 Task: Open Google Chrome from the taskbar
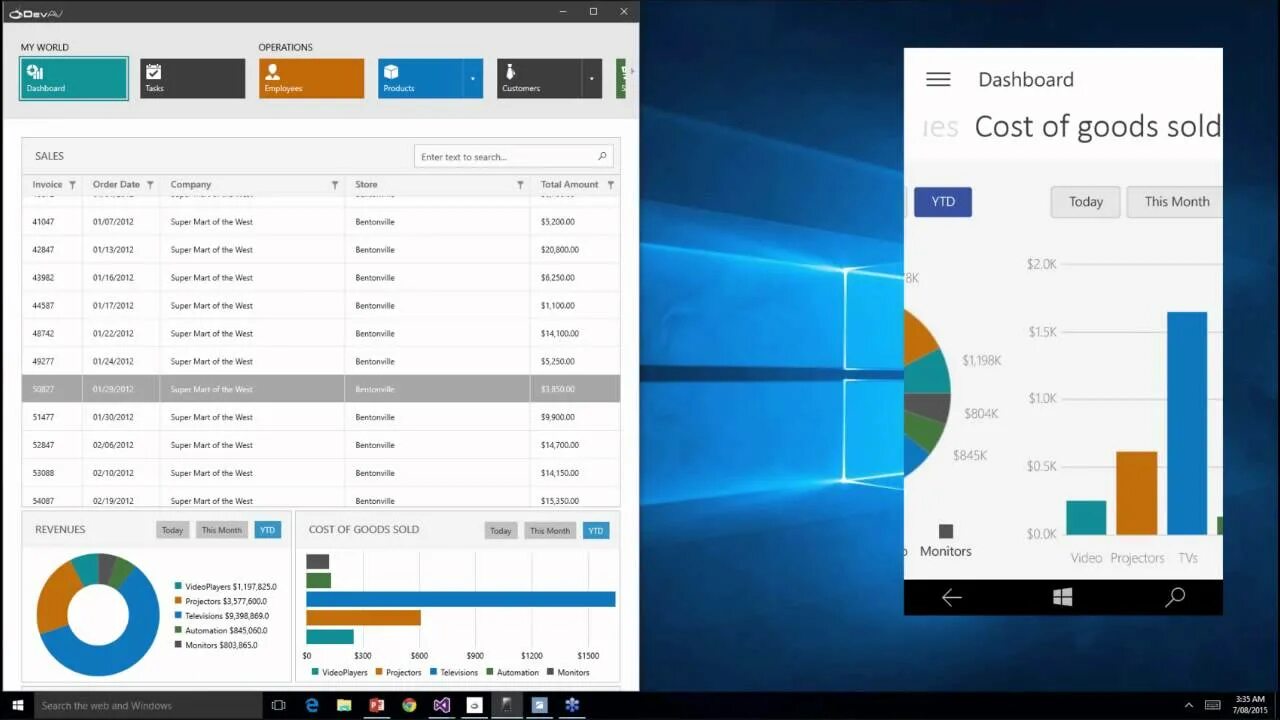409,705
